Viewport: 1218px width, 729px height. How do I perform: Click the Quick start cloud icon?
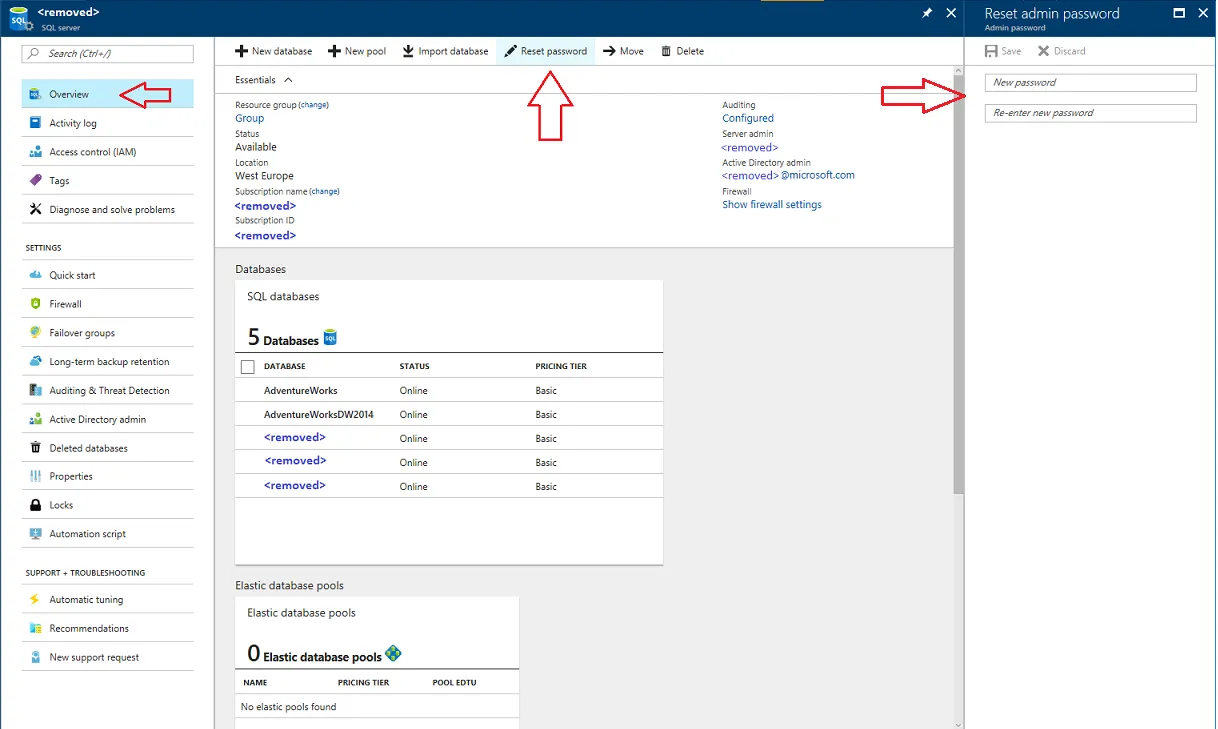36,275
